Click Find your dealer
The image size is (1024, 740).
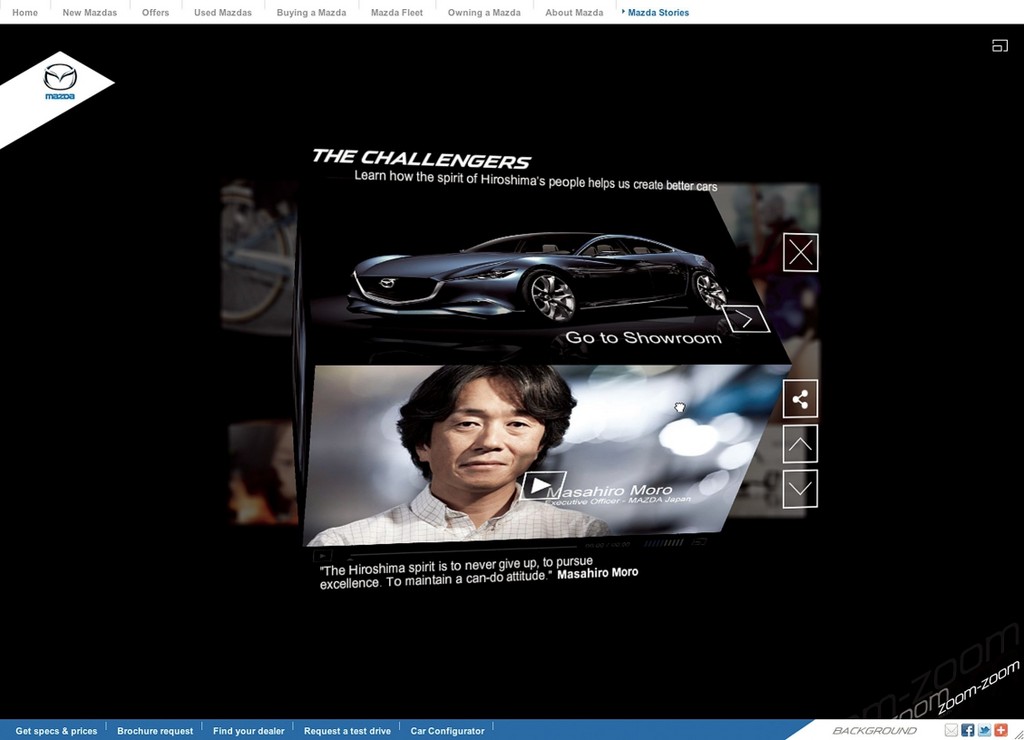point(249,731)
